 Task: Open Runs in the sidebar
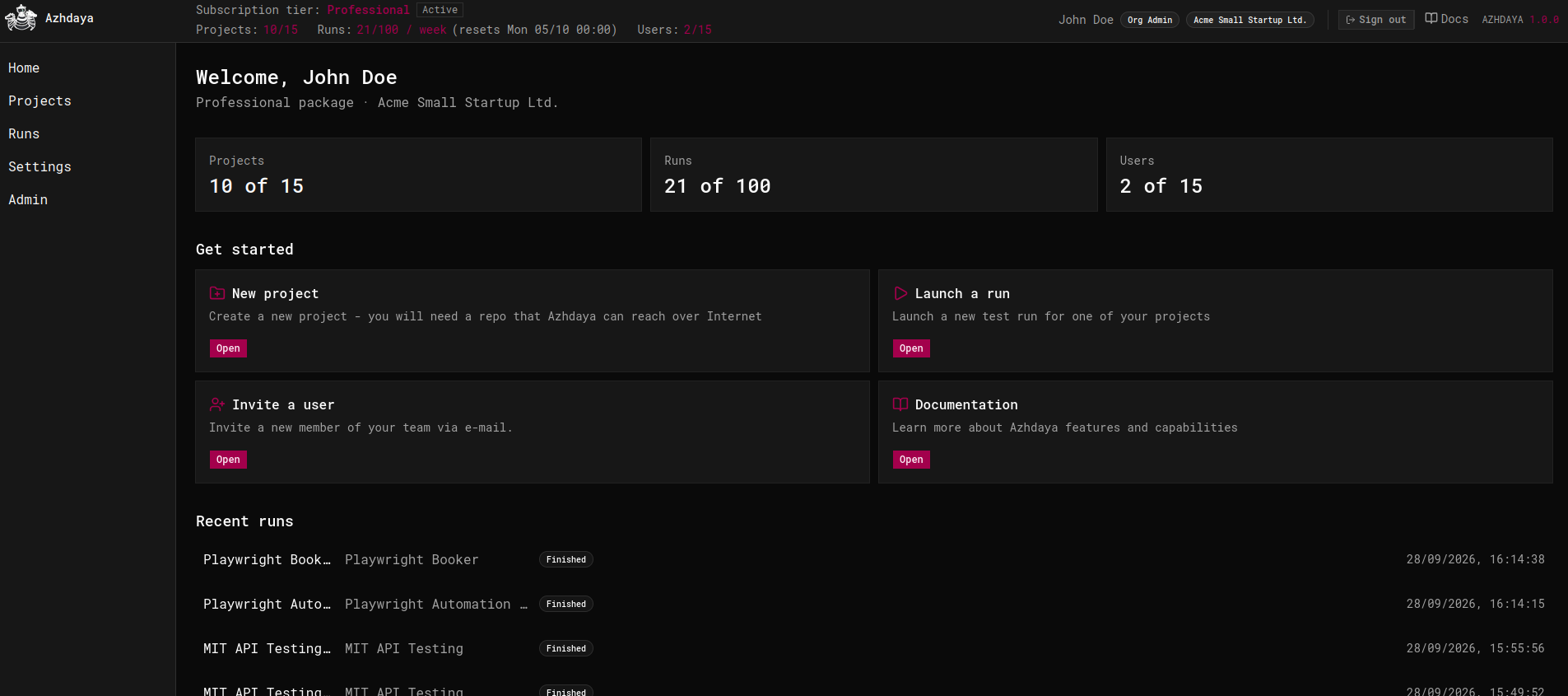pos(24,134)
